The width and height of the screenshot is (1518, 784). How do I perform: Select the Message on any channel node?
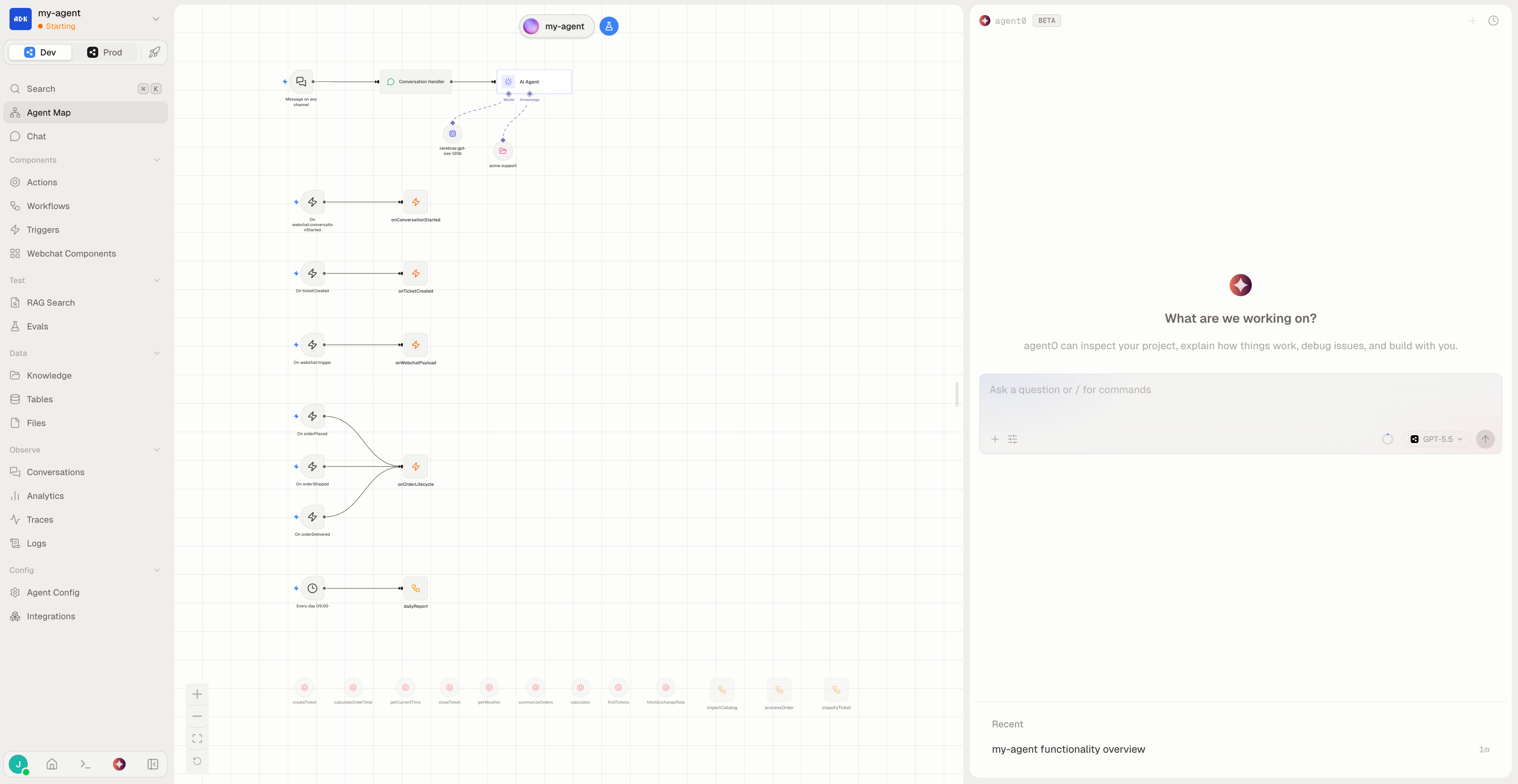click(301, 82)
